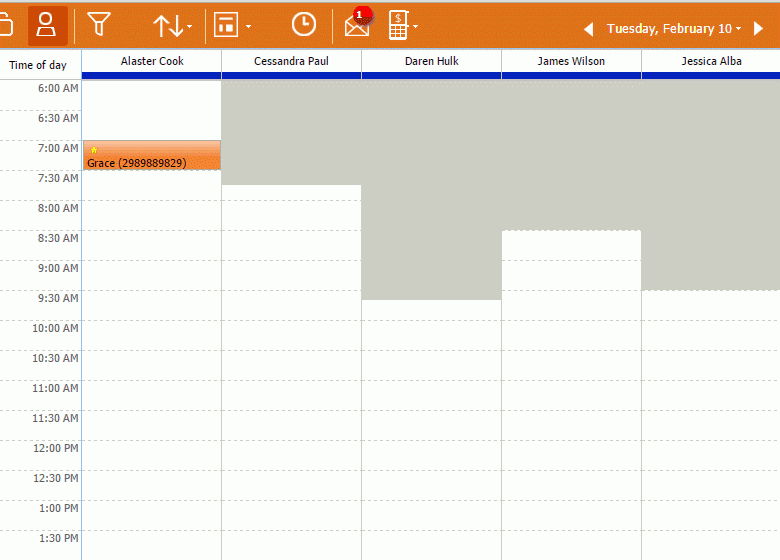Click the calendar layout view icon

226,25
